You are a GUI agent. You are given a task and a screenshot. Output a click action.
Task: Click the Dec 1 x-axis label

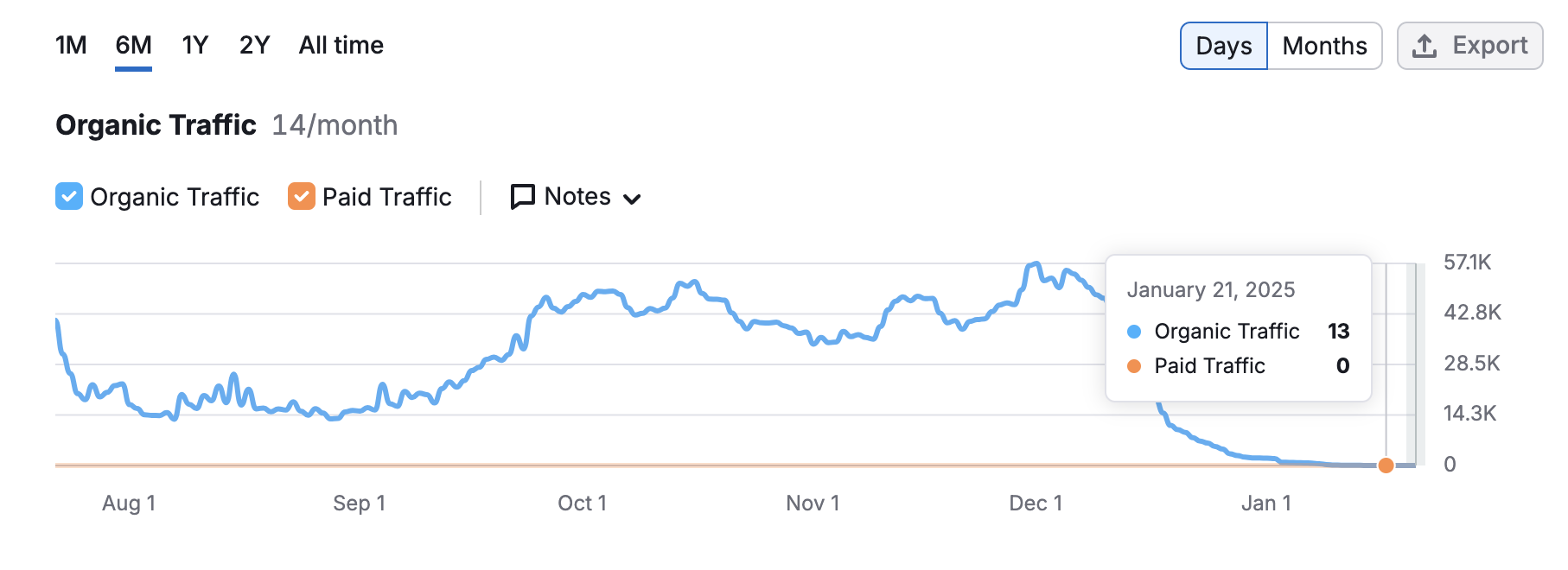pos(1036,503)
